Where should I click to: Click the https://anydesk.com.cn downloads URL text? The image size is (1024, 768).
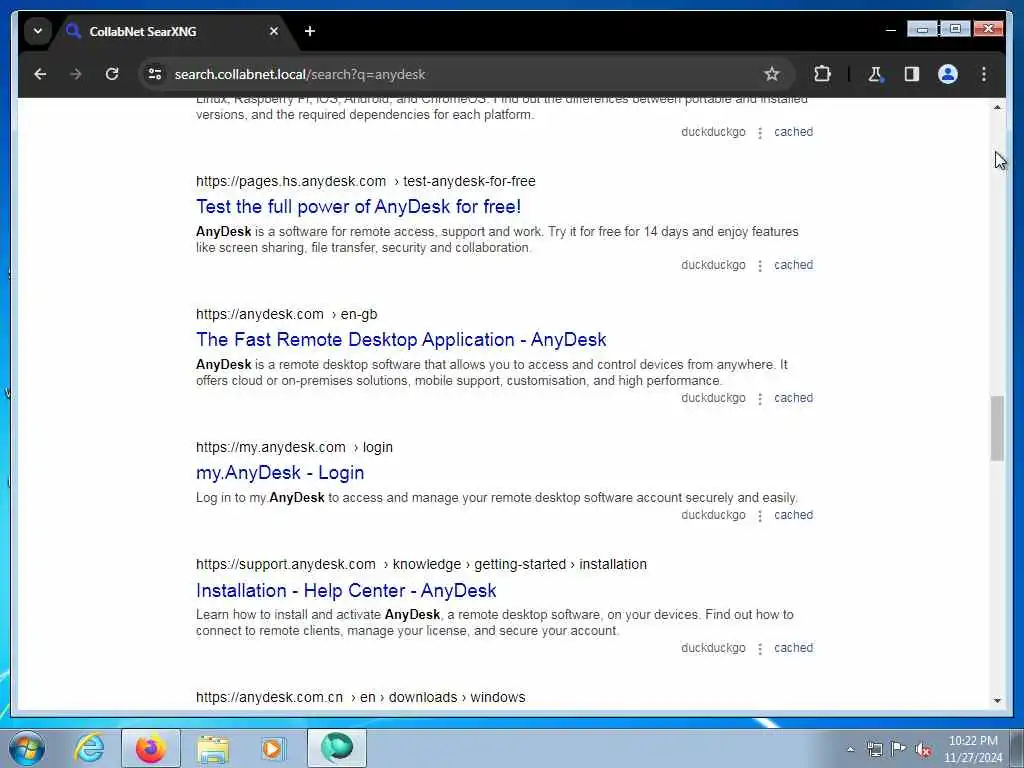pyautogui.click(x=360, y=697)
